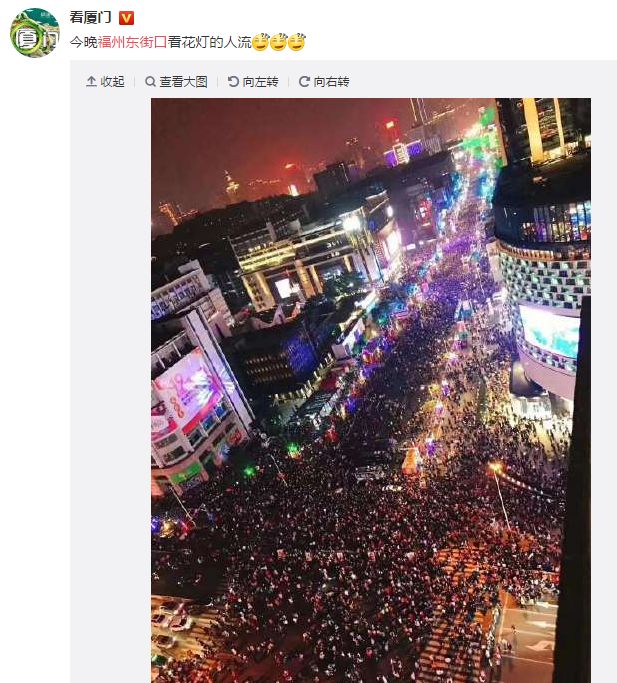The image size is (617, 683).
Task: Click the magnifier icon for large view
Action: click(x=150, y=81)
